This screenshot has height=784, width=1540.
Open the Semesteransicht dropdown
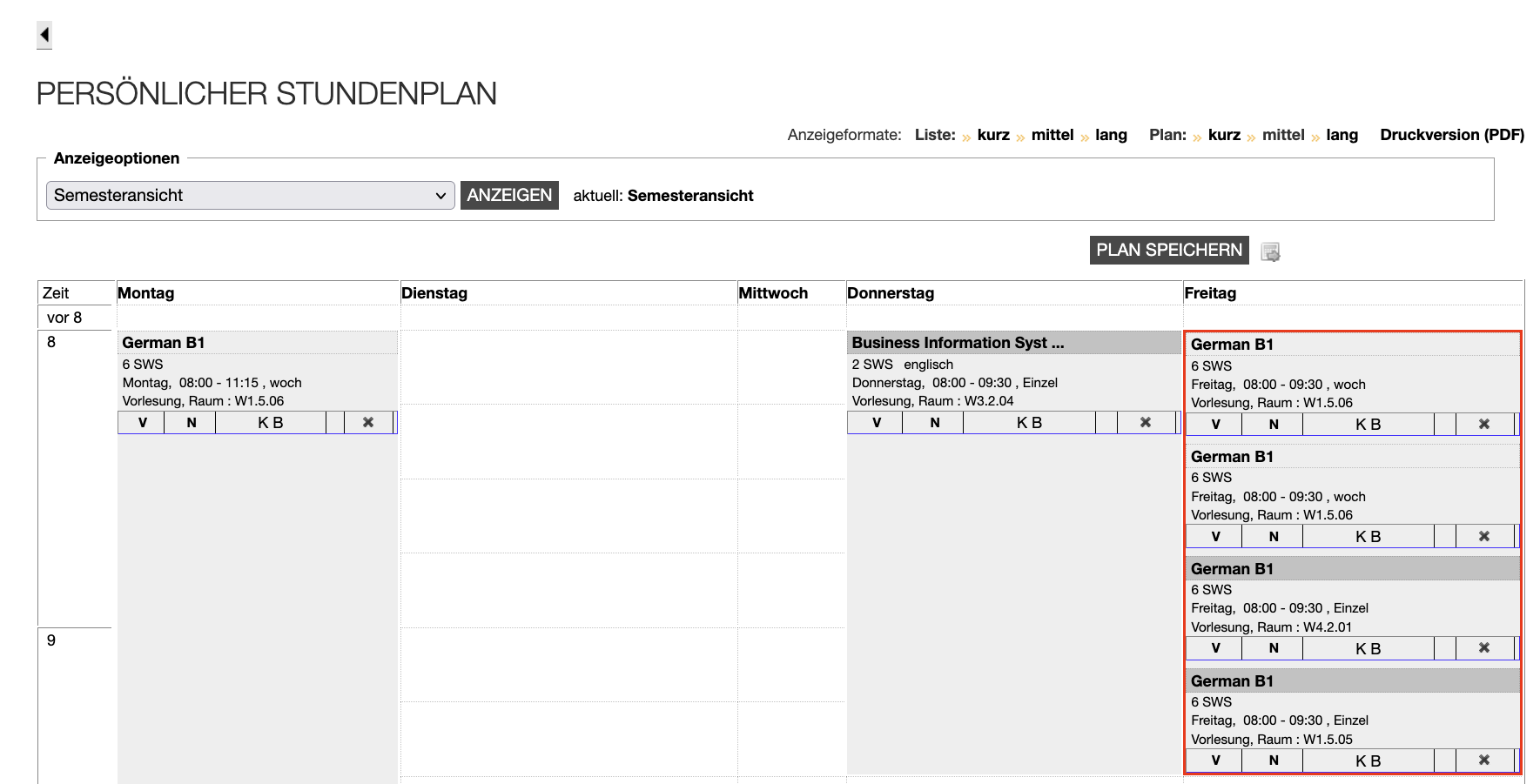click(x=249, y=195)
